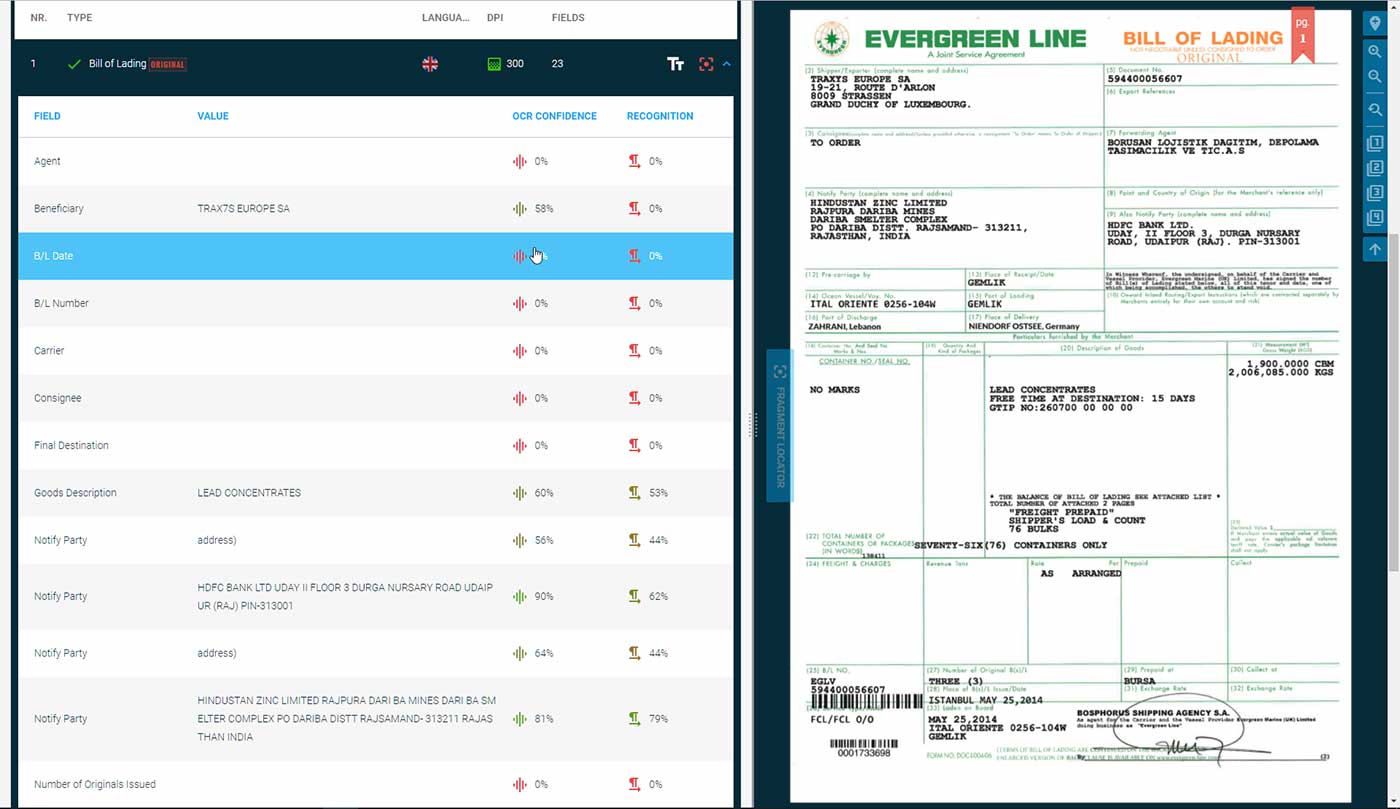Sort by the OCR Confidence column header
This screenshot has height=809, width=1400.
[554, 116]
